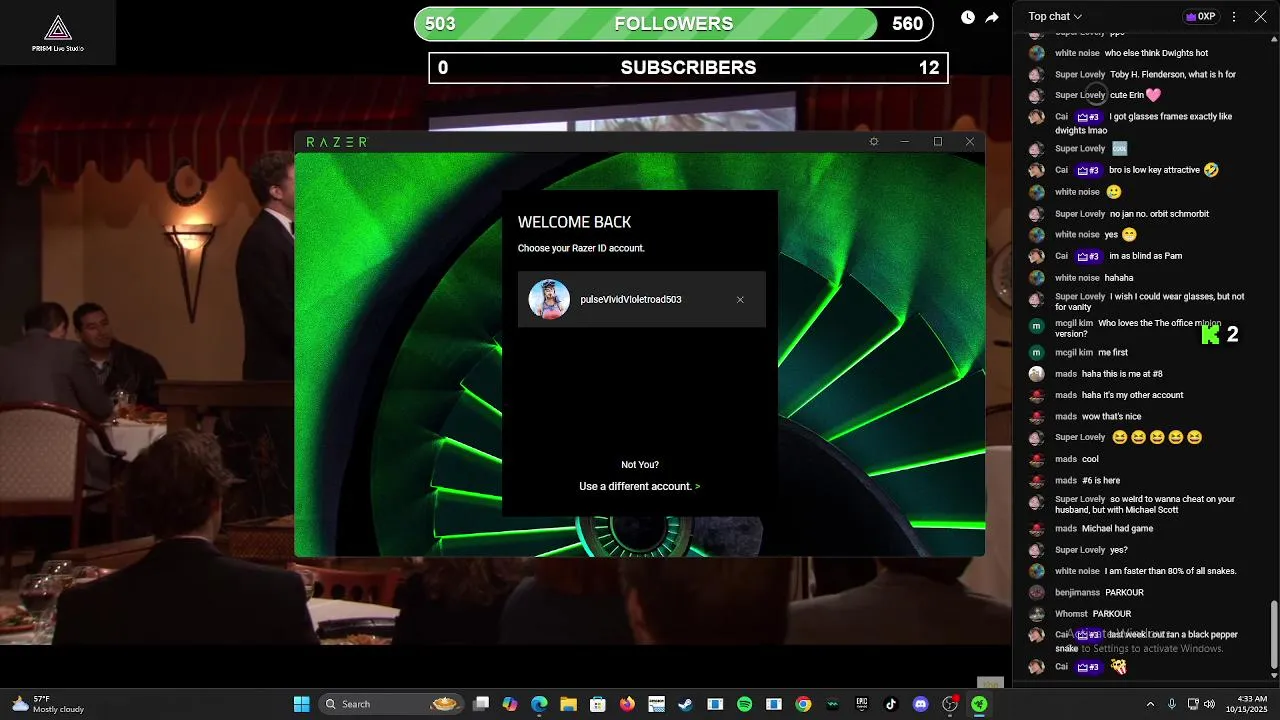
Task: Click the PRISM Live Studio logo
Action: [x=58, y=32]
